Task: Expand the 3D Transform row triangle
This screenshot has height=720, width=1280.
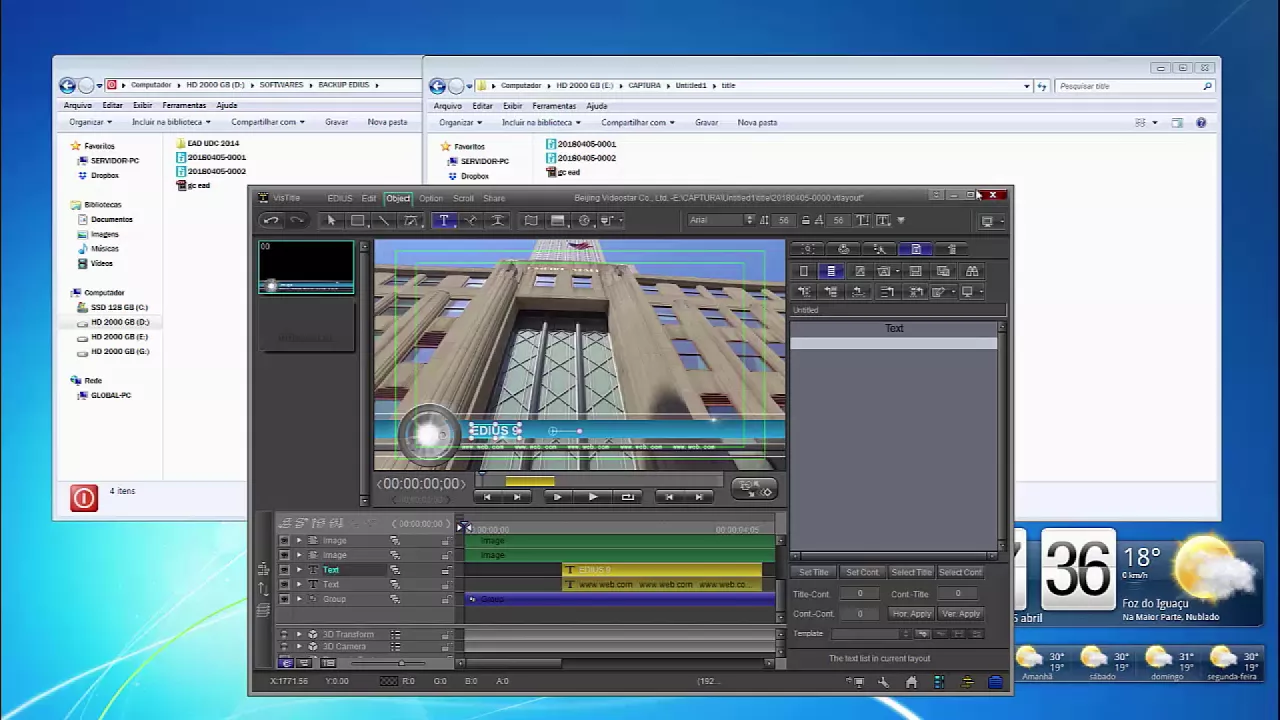Action: click(x=298, y=634)
